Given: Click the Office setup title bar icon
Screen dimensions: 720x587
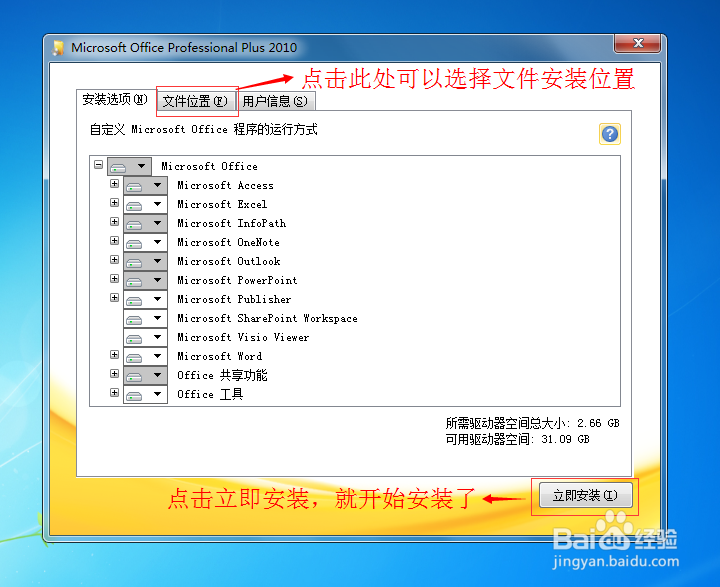Looking at the screenshot, I should point(58,47).
